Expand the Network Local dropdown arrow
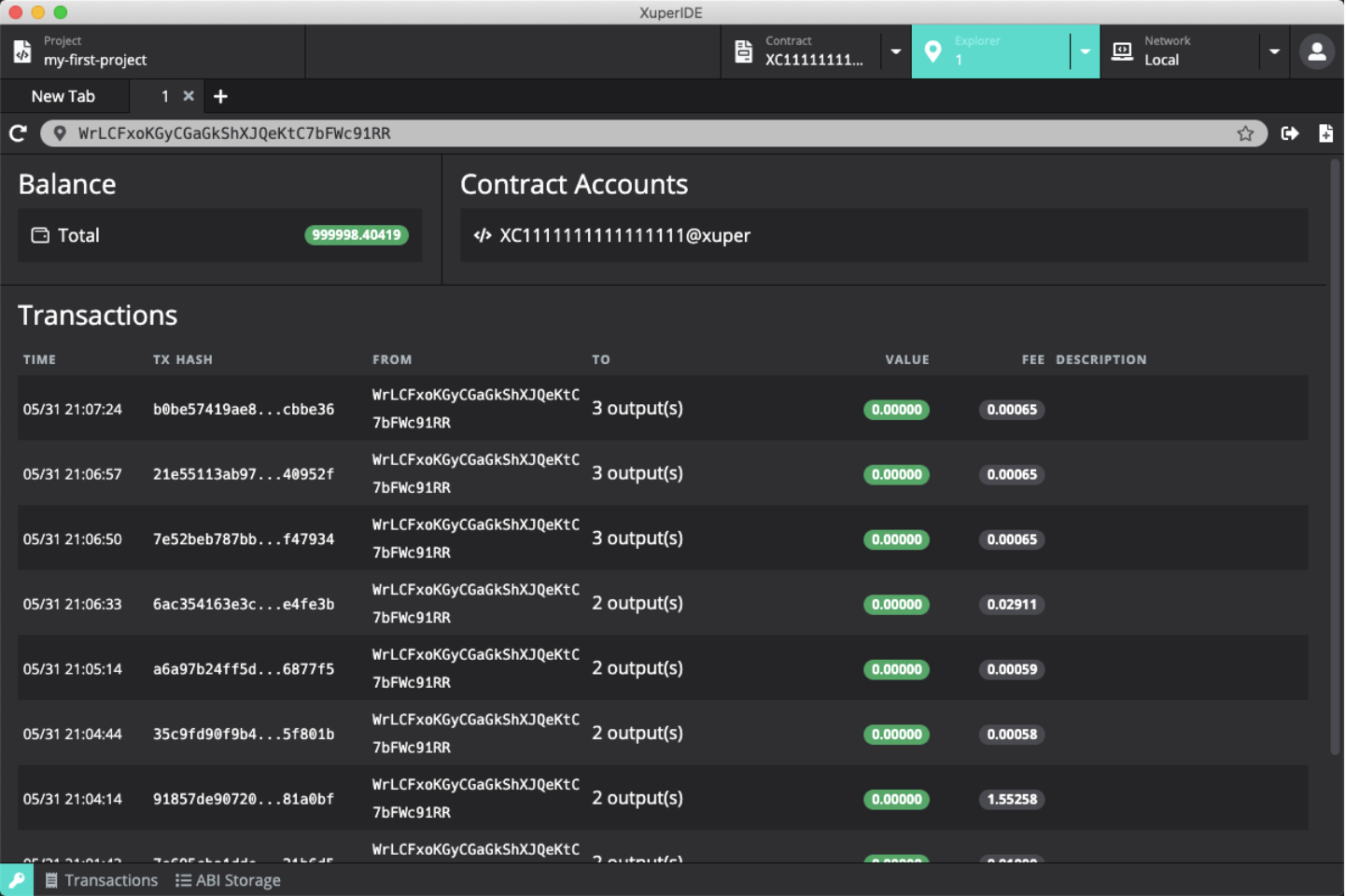The image size is (1346, 896). [x=1274, y=51]
